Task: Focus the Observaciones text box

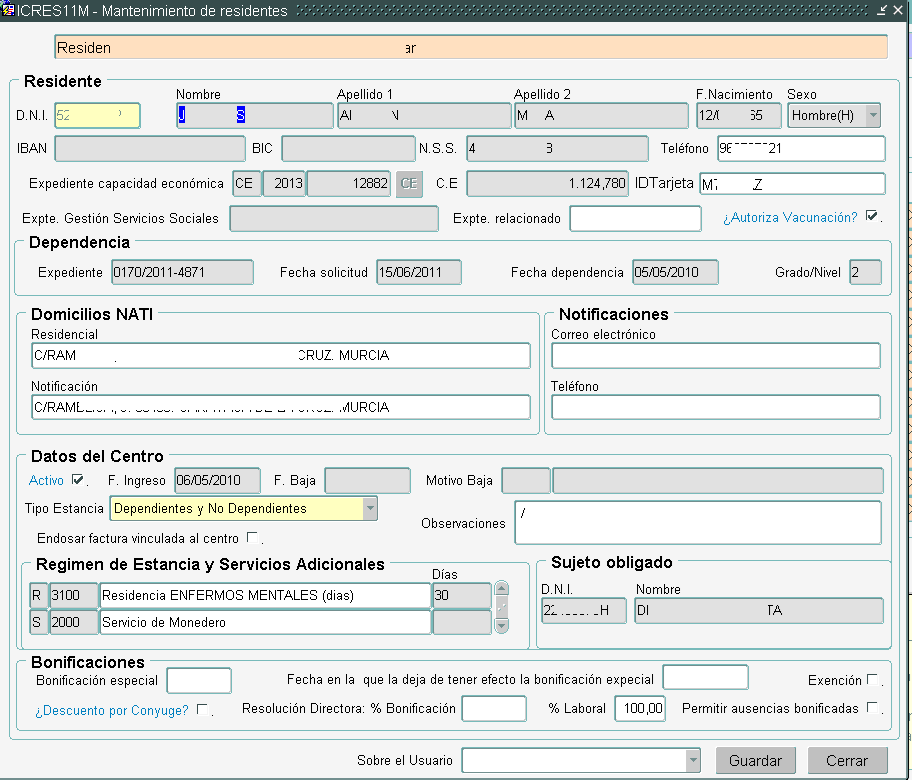Action: (x=697, y=522)
